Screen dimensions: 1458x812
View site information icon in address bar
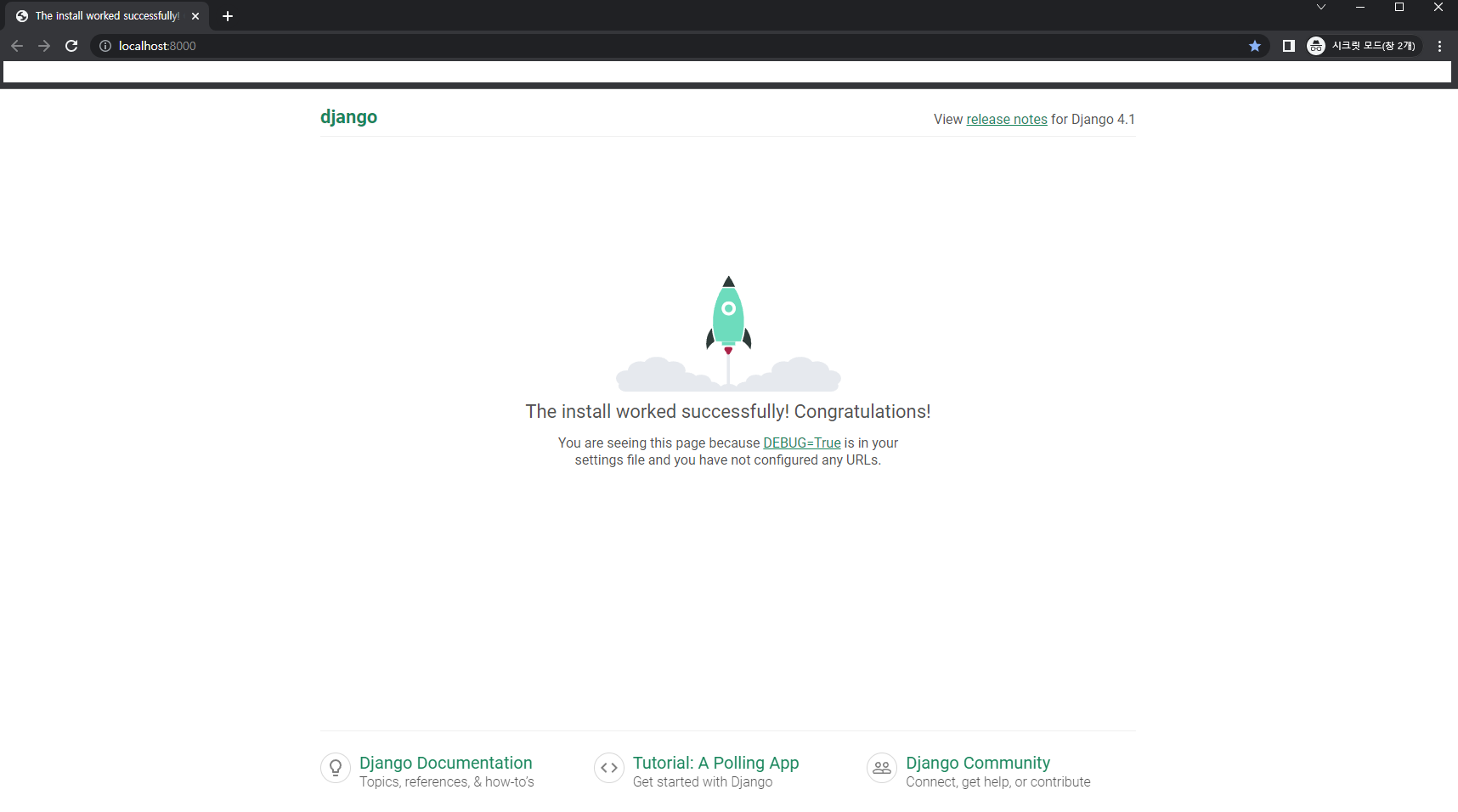105,46
